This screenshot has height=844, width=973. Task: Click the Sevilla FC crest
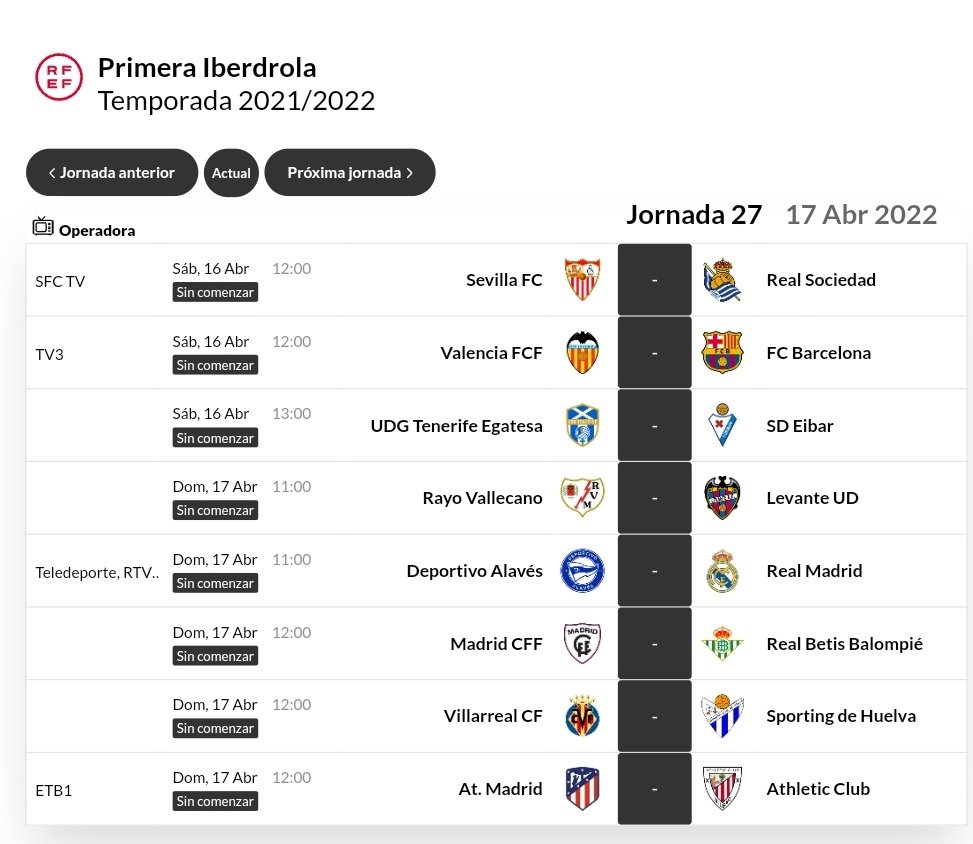pyautogui.click(x=582, y=280)
